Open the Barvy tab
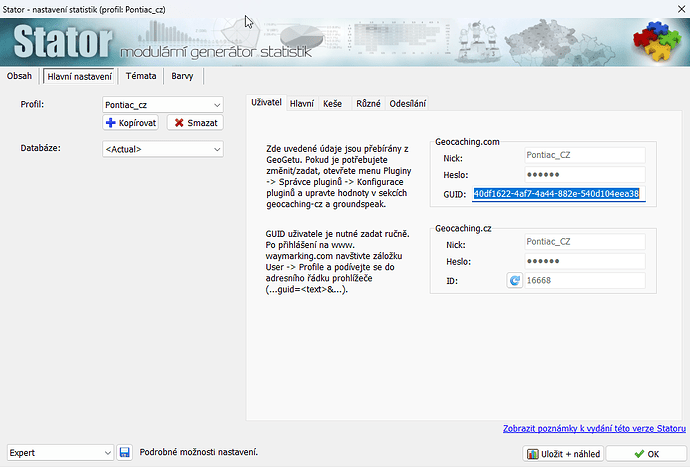Image resolution: width=690 pixels, height=468 pixels. (182, 76)
